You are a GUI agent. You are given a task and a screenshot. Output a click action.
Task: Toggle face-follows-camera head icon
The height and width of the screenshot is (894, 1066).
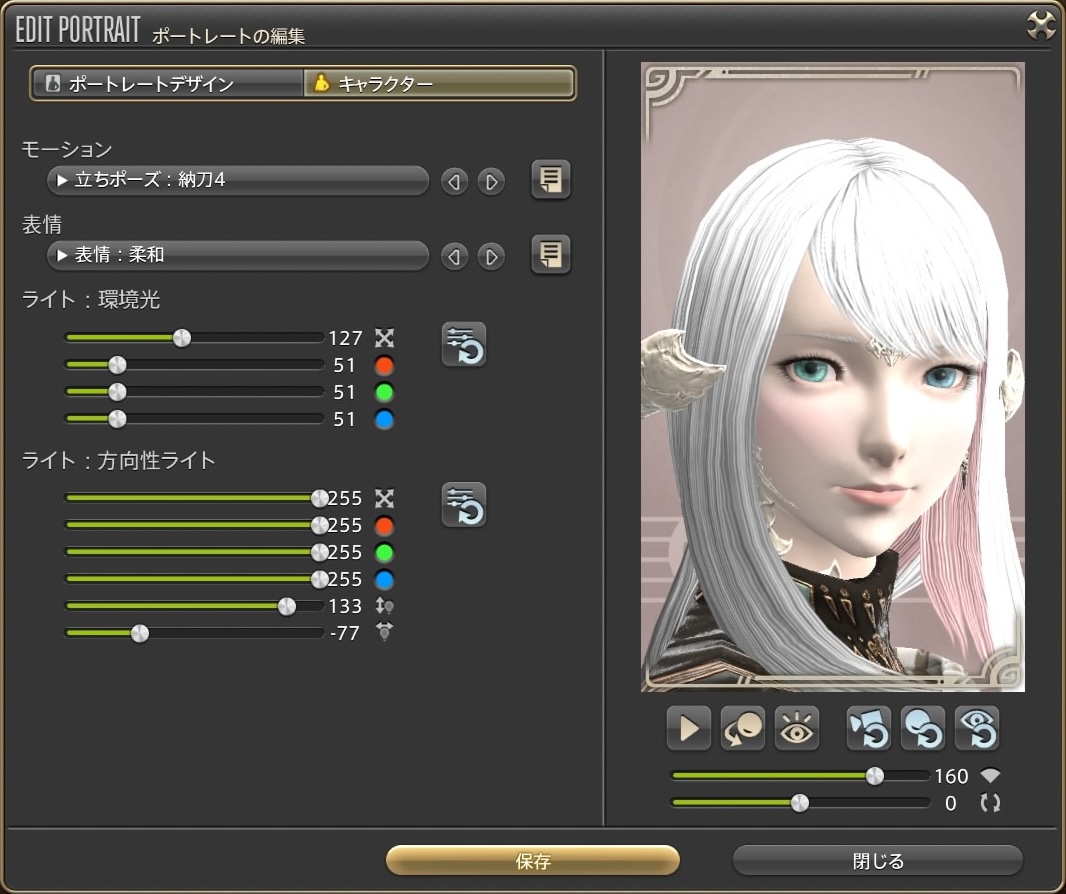743,729
